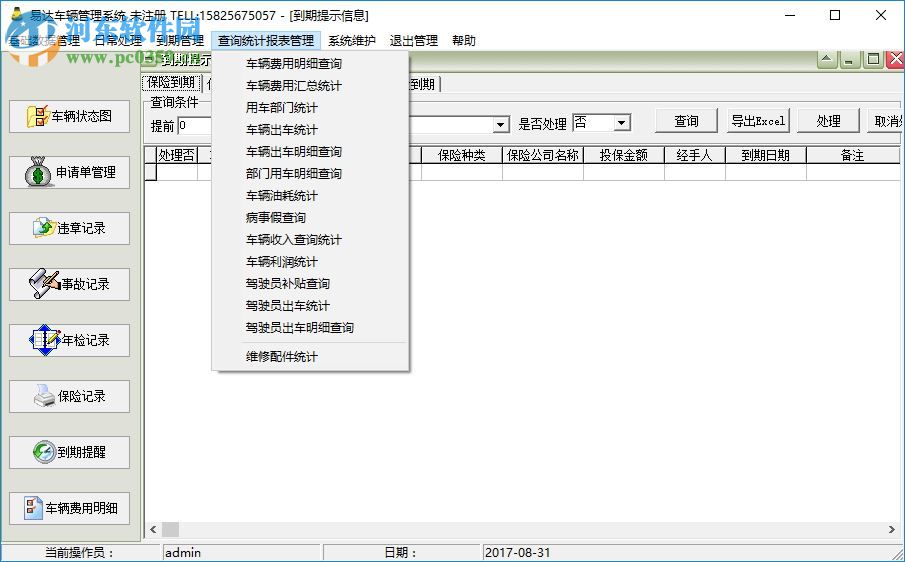This screenshot has height=562, width=905.
Task: Choose 驾驶员出车统计 from menu
Action: click(311, 305)
